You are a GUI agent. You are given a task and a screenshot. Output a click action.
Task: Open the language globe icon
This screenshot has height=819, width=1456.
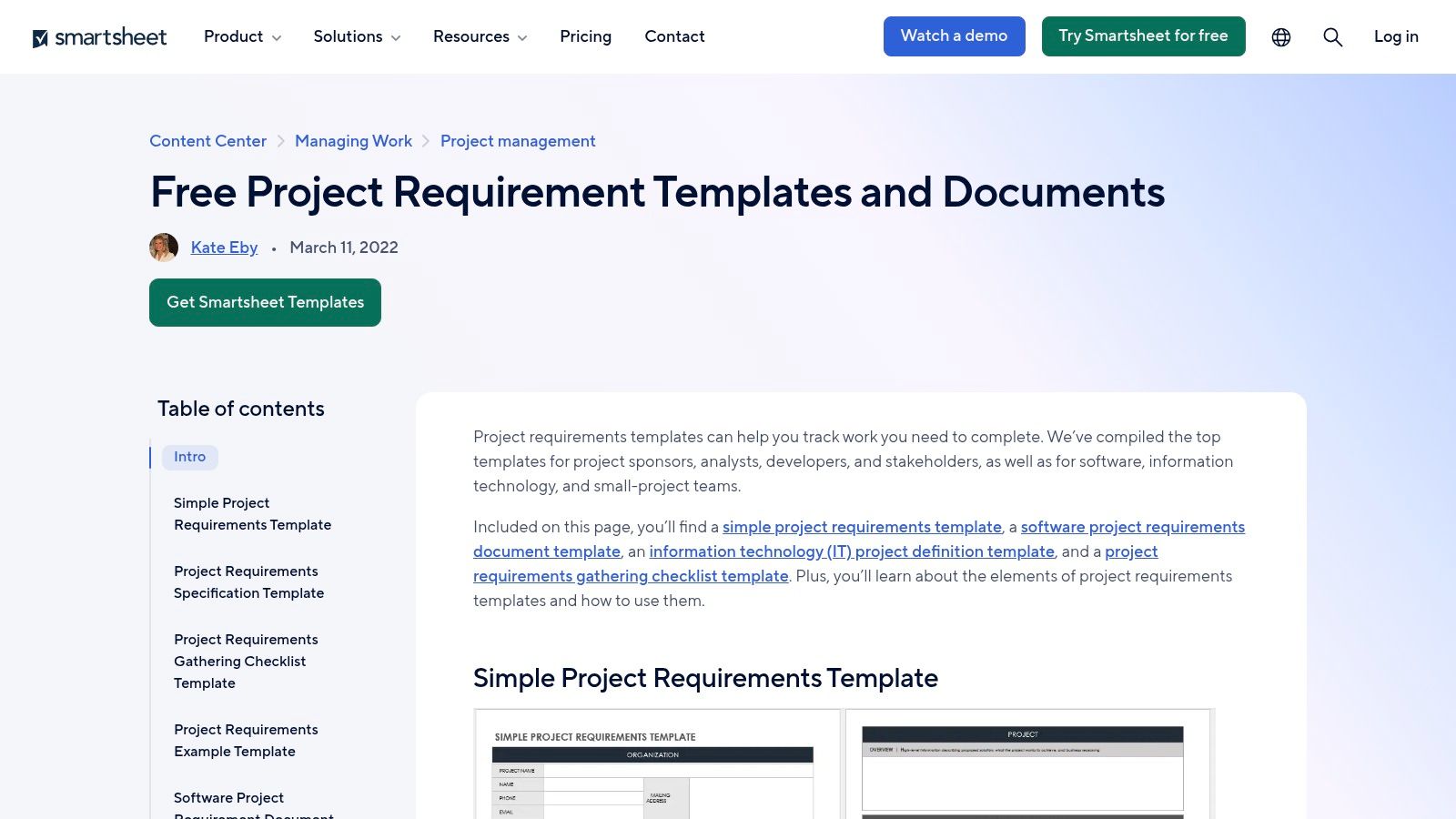[1281, 37]
